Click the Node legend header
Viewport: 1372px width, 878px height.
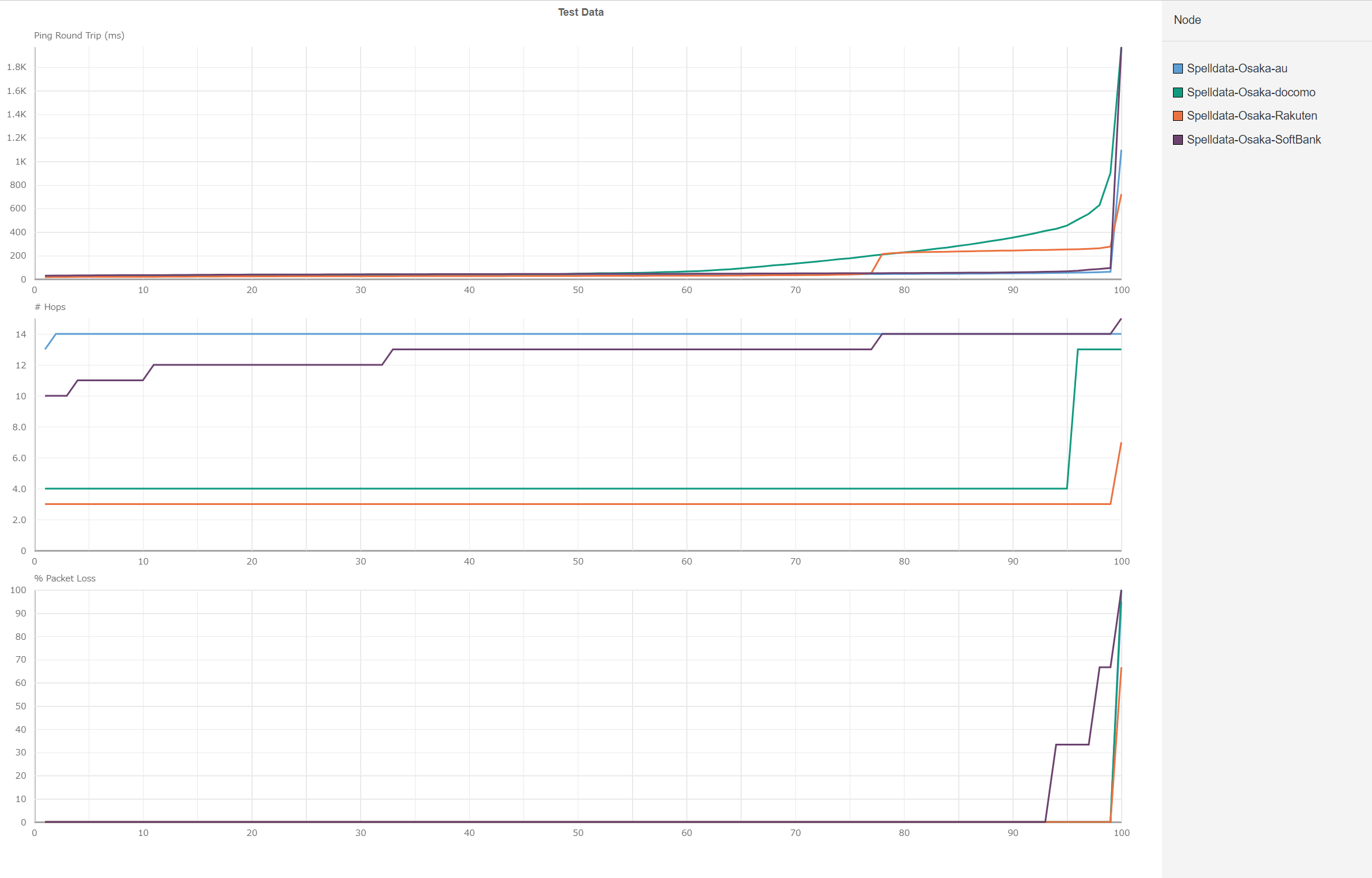point(1187,20)
